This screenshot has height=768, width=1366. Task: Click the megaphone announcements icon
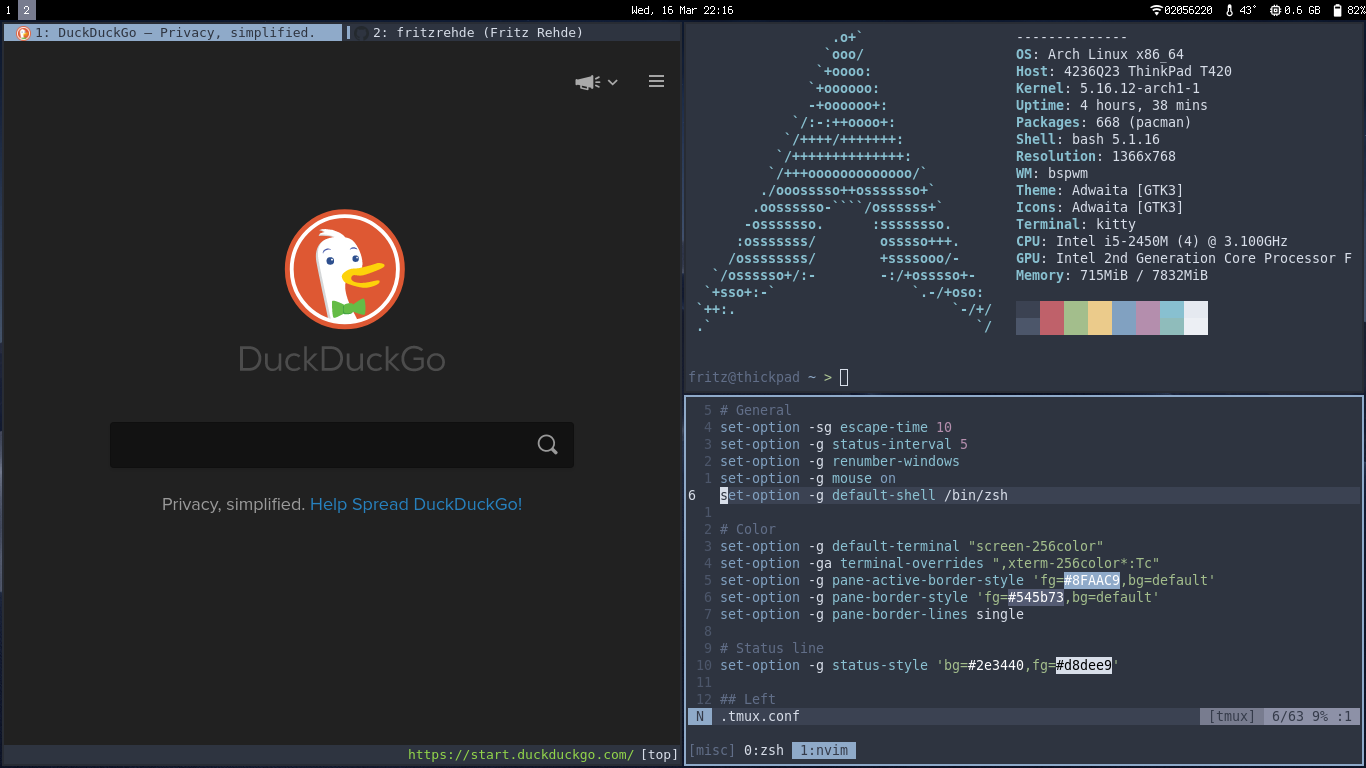(587, 82)
